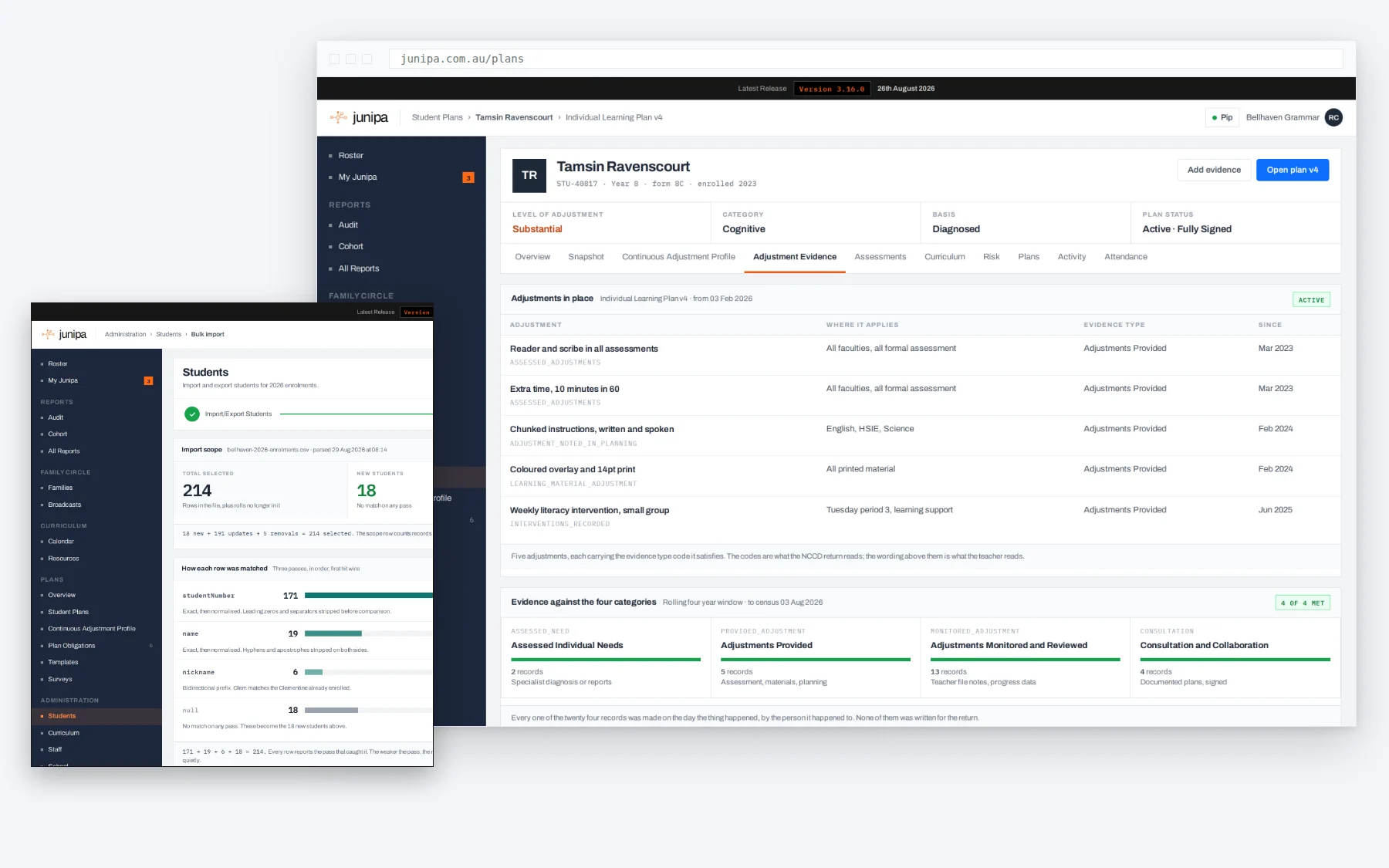The width and height of the screenshot is (1389, 868).
Task: Switch to the Snapshot tab
Action: point(586,257)
